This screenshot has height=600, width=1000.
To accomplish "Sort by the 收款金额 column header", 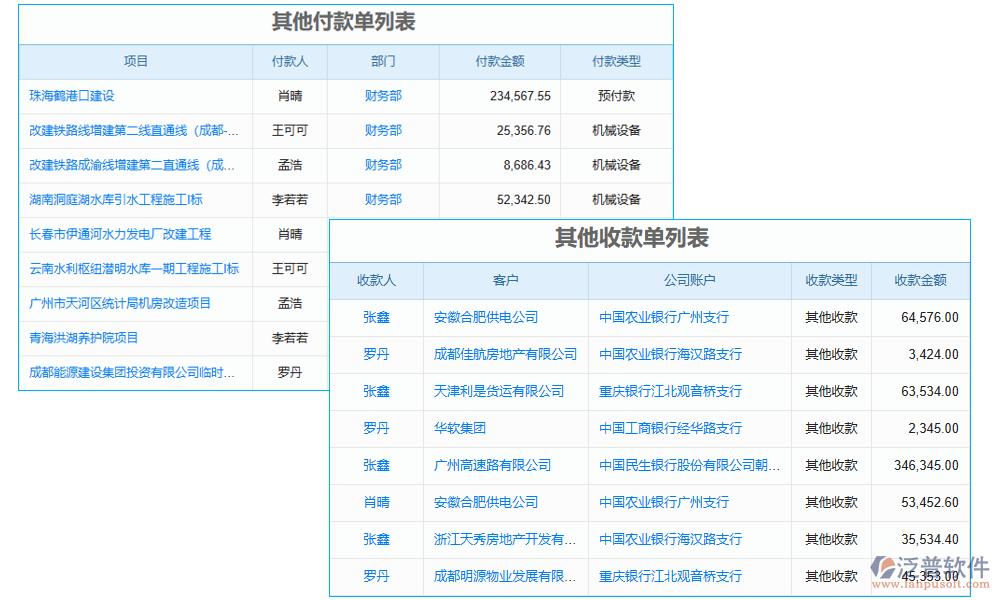I will pyautogui.click(x=919, y=281).
